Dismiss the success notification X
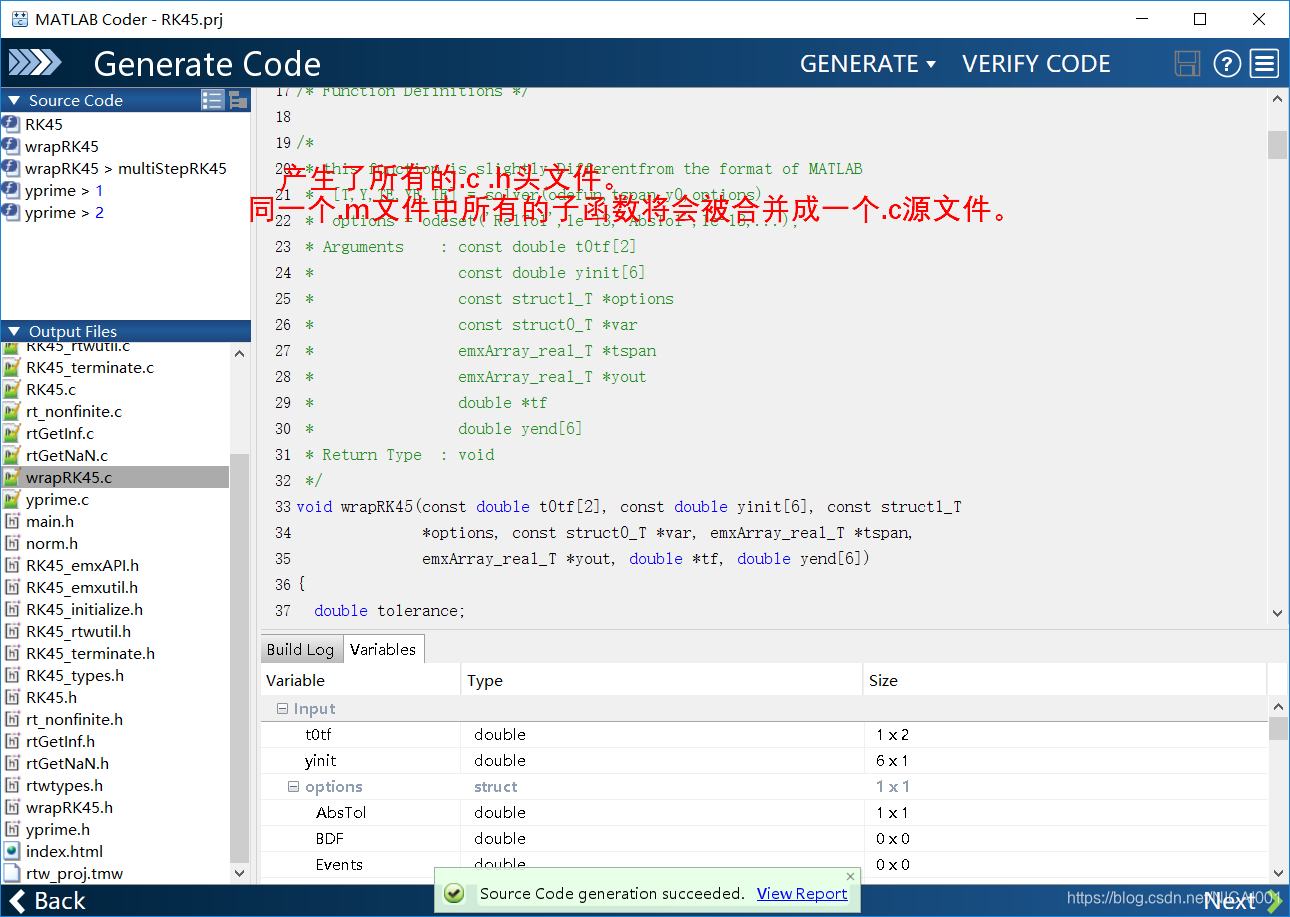 (851, 876)
